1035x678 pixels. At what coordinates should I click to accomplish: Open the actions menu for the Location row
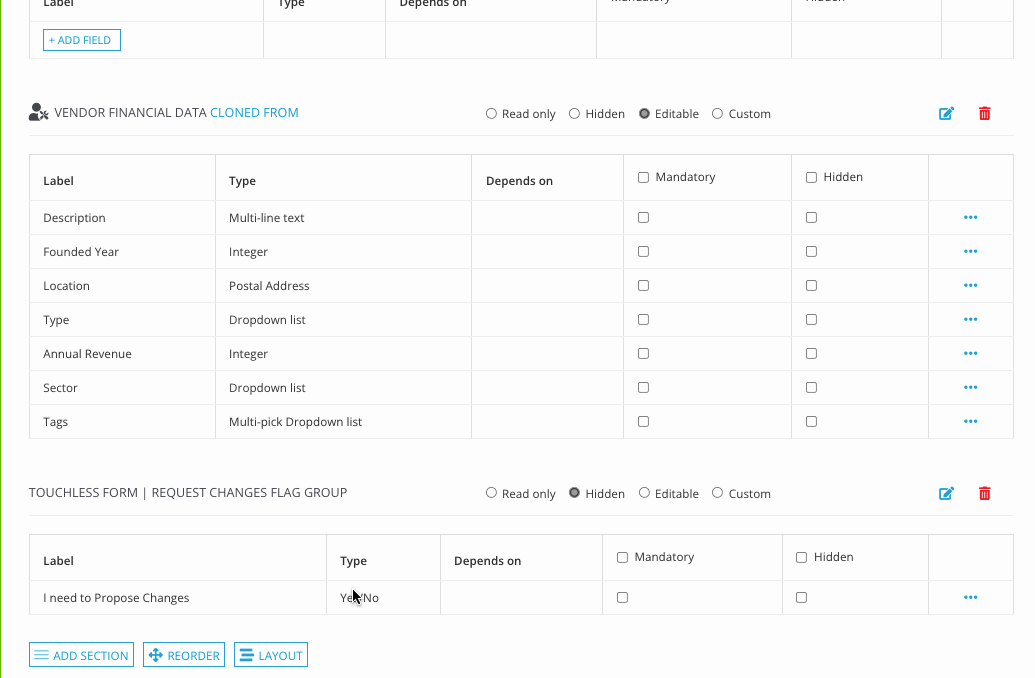[969, 285]
